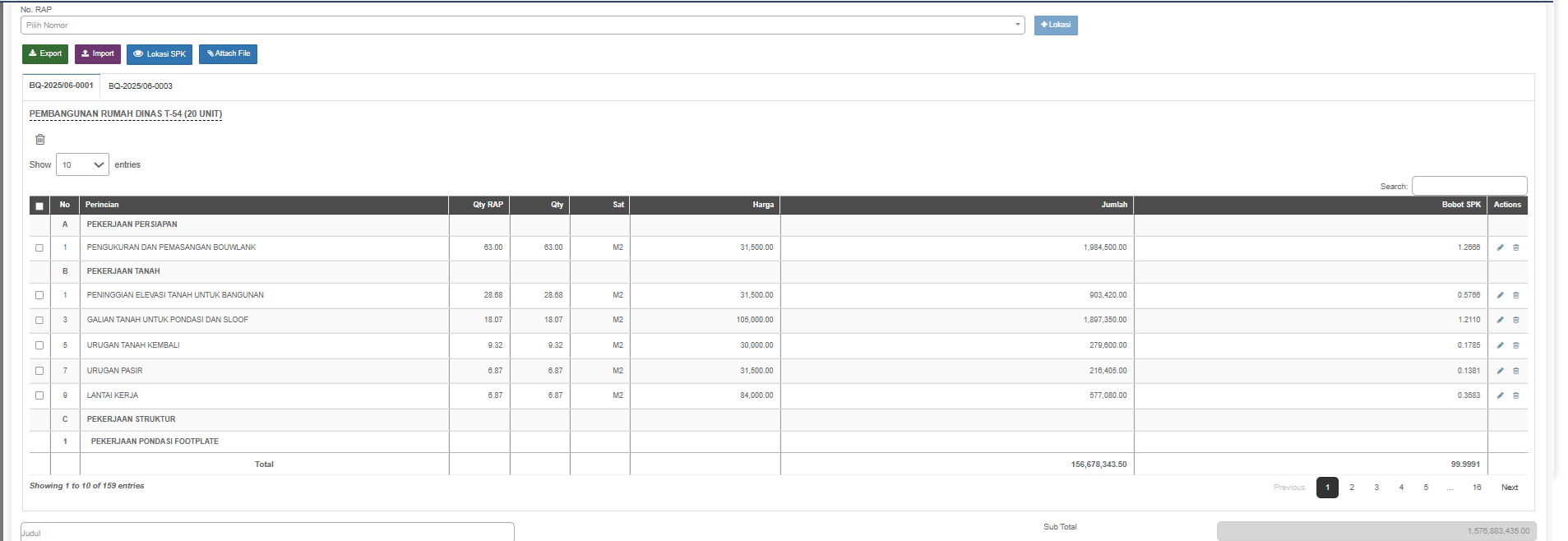Image resolution: width=1568 pixels, height=541 pixels.
Task: Switch to the BQ-2025/06-0003 tab
Action: pos(141,86)
